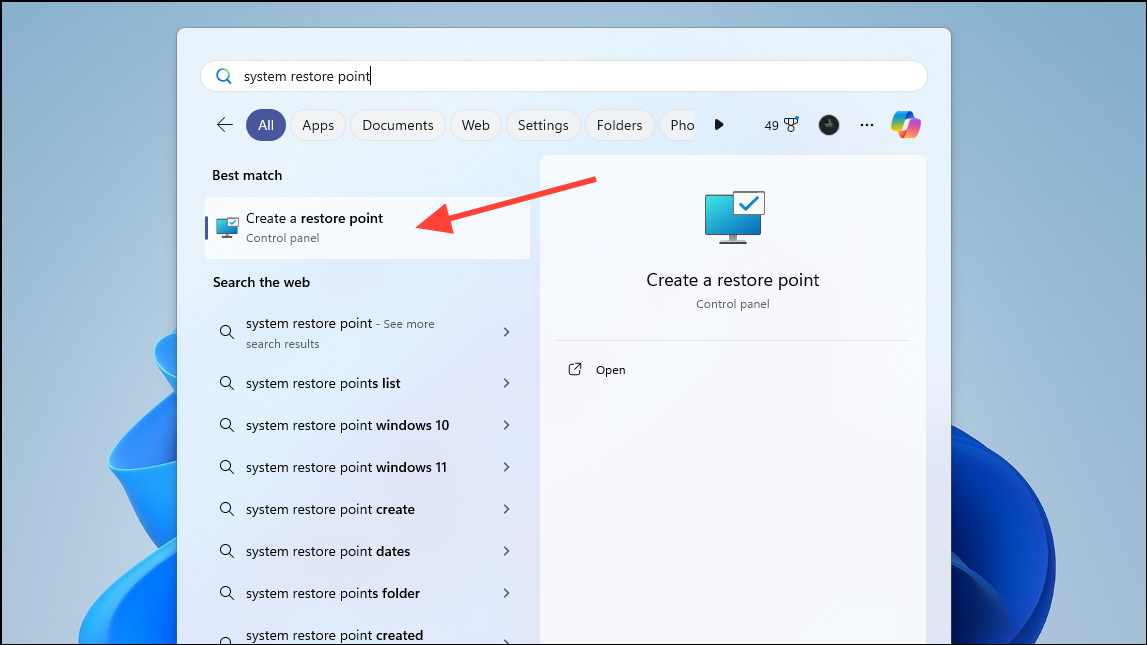Switch to the Settings filter tab
The width and height of the screenshot is (1147, 645).
point(543,125)
